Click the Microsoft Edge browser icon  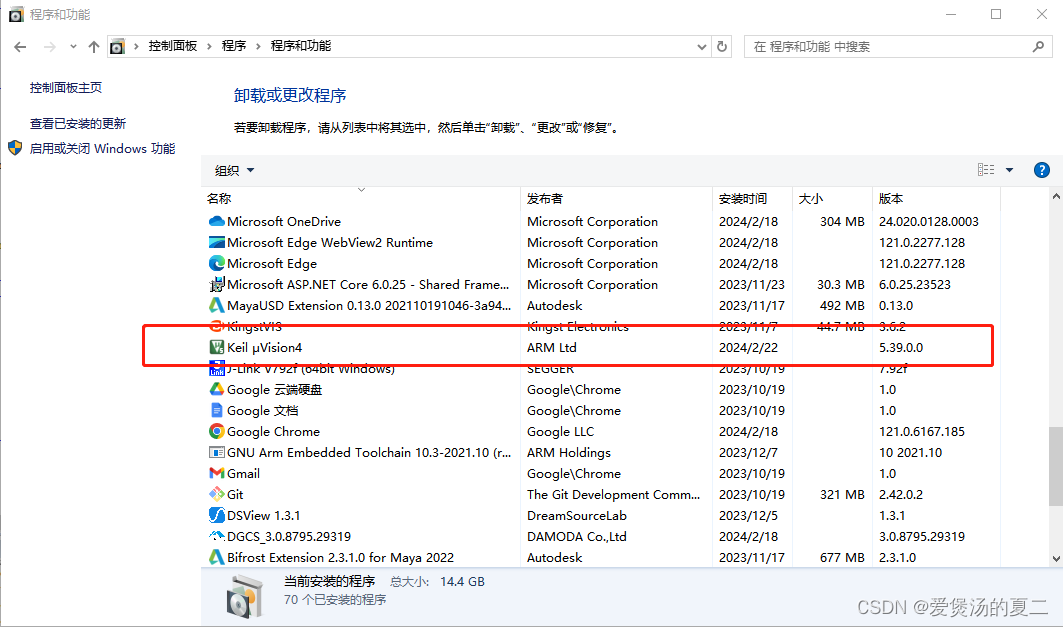tap(216, 264)
